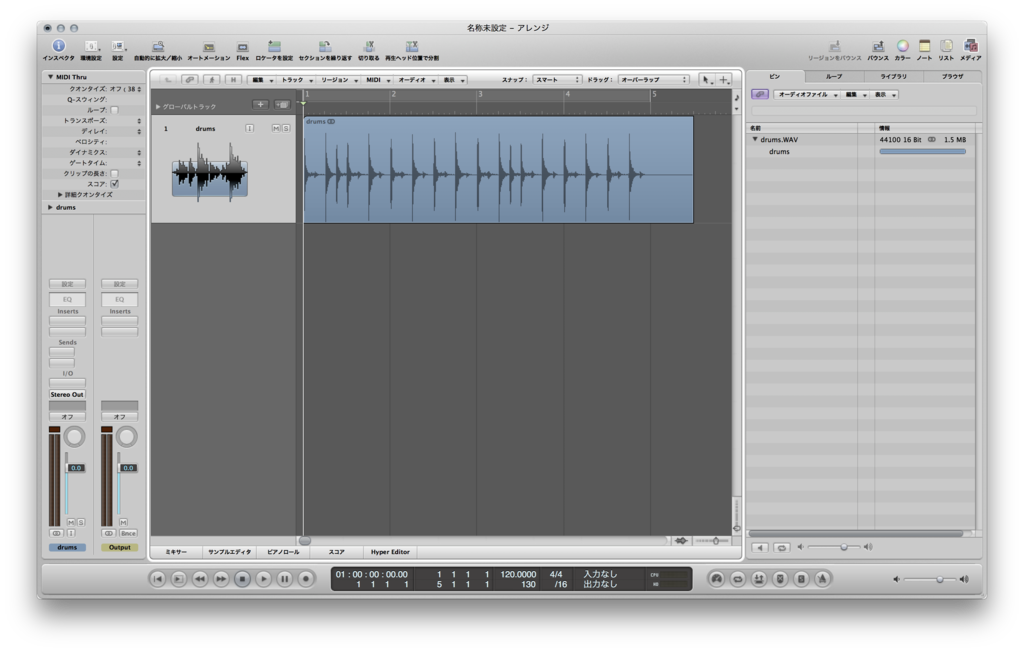Mute the drums channel strip

coord(71,522)
